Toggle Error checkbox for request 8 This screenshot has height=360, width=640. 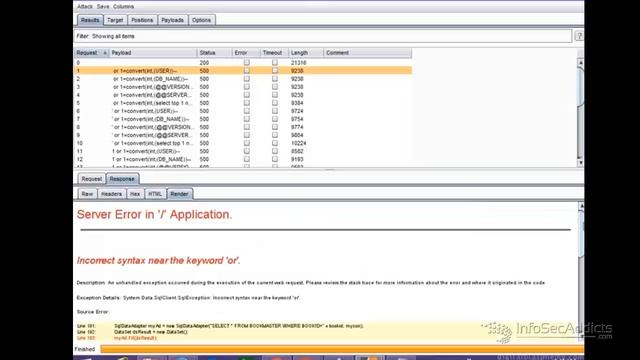click(247, 127)
